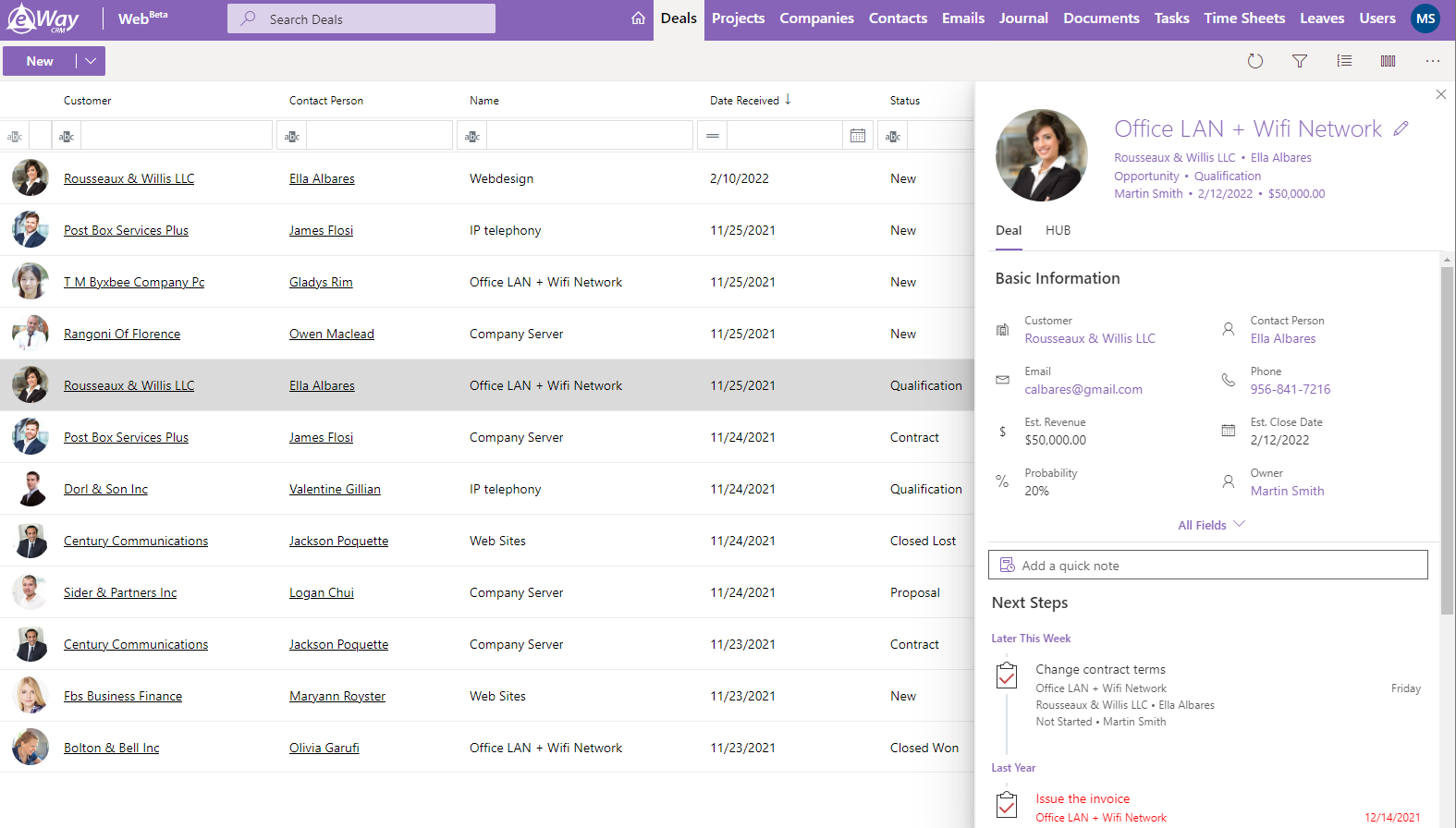Create a New deal
This screenshot has width=1456, height=828.
coord(40,61)
